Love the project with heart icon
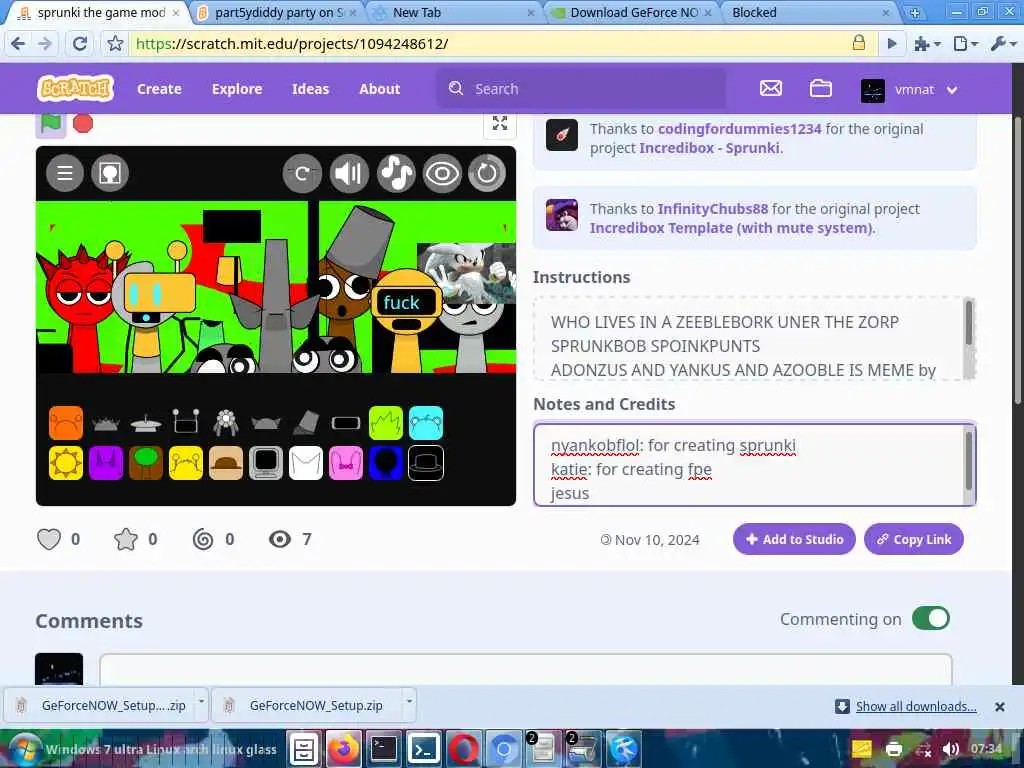This screenshot has height=768, width=1024. point(49,539)
